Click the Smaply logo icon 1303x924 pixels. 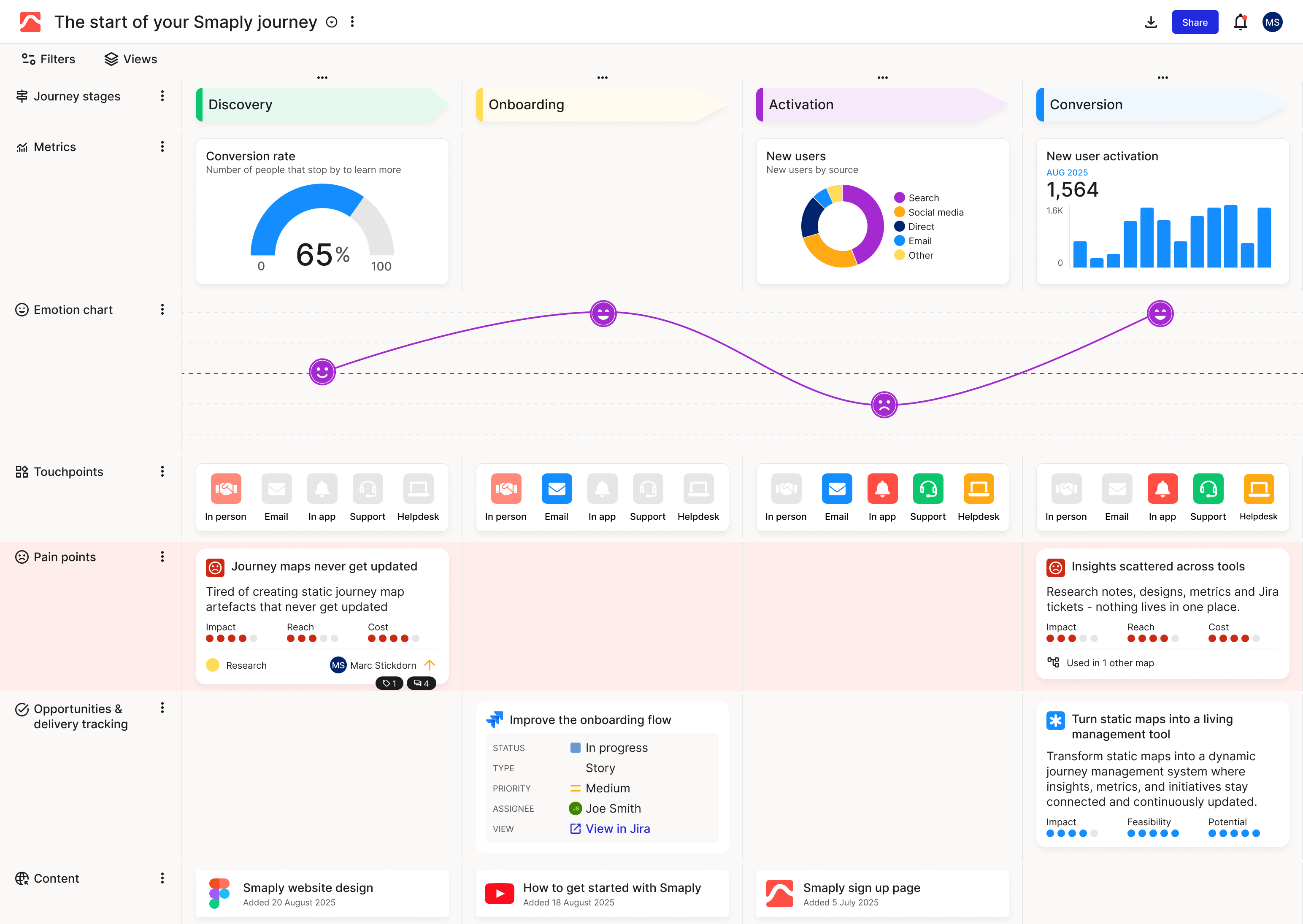coord(30,22)
